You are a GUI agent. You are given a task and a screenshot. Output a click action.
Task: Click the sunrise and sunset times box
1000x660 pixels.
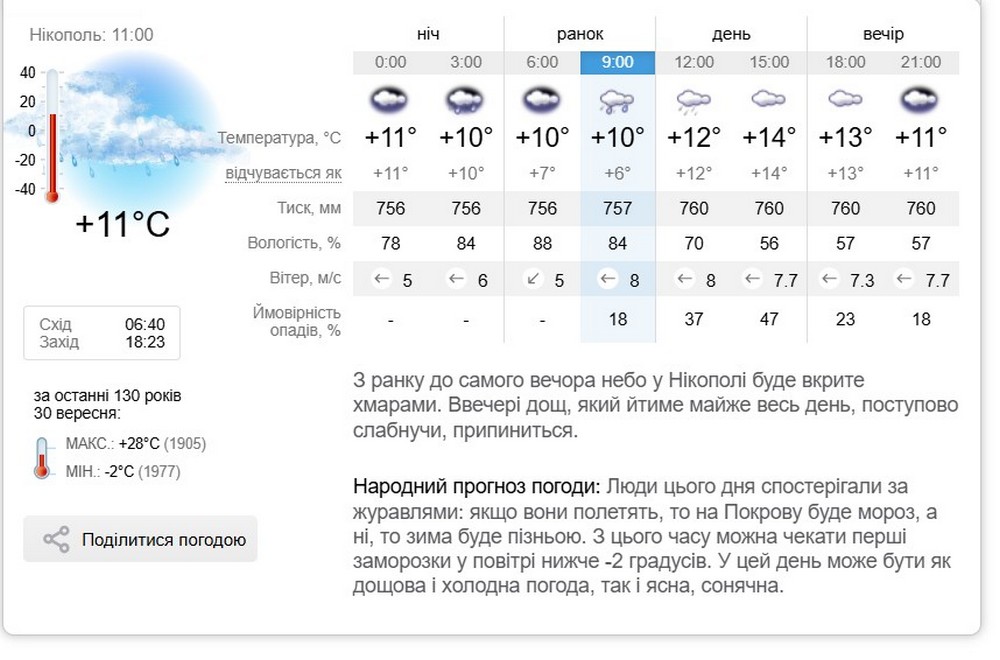[x=102, y=333]
